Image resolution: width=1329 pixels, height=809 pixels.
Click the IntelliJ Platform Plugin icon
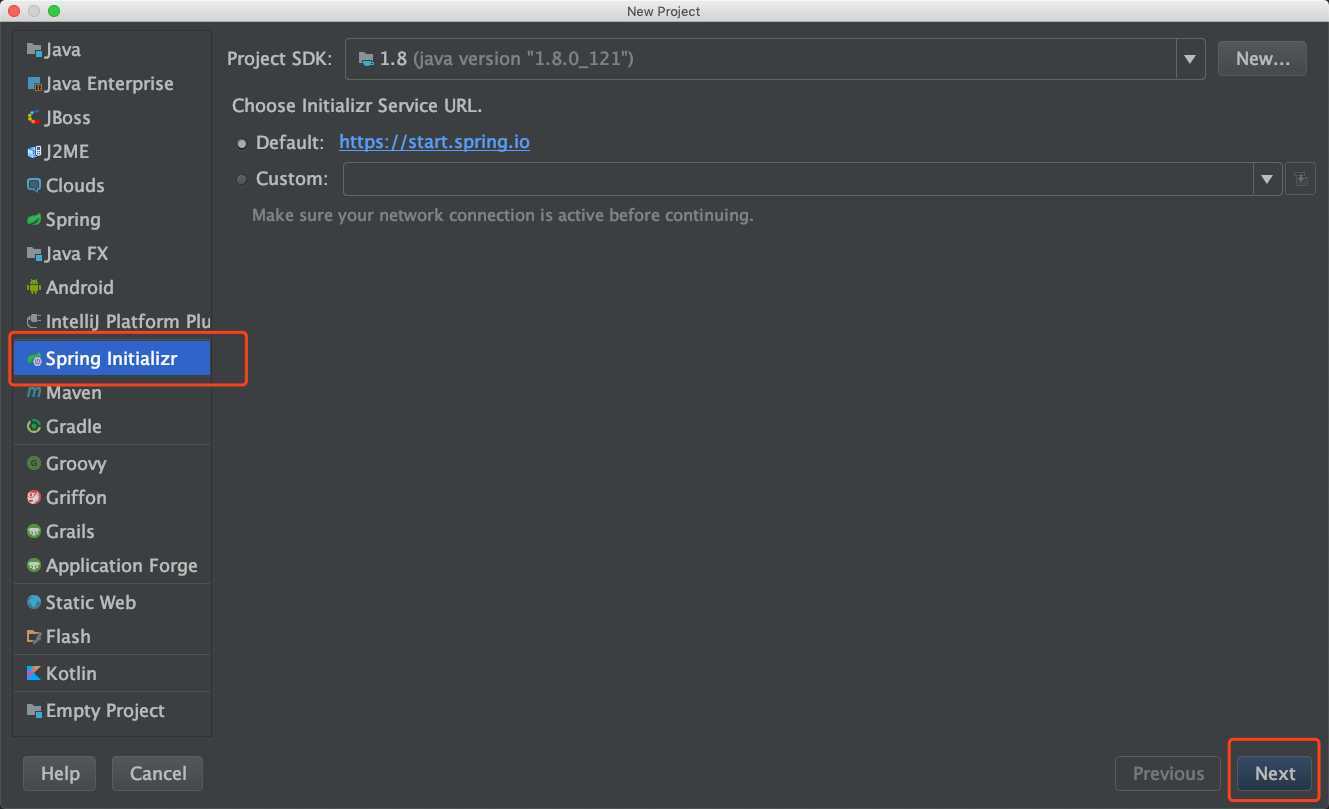35,322
